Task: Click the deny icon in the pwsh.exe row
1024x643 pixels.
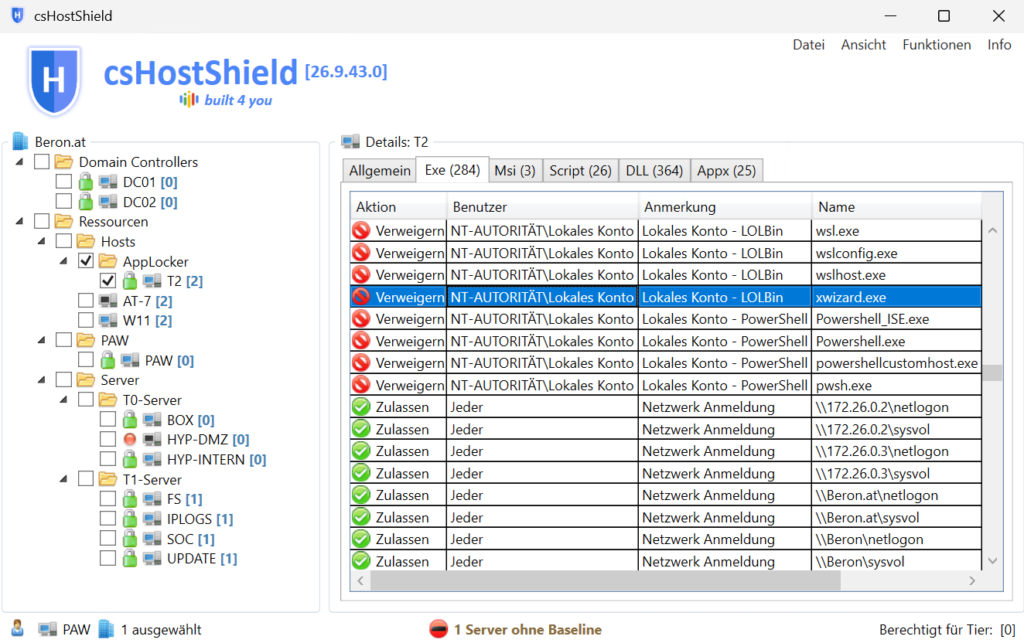Action: (361, 384)
